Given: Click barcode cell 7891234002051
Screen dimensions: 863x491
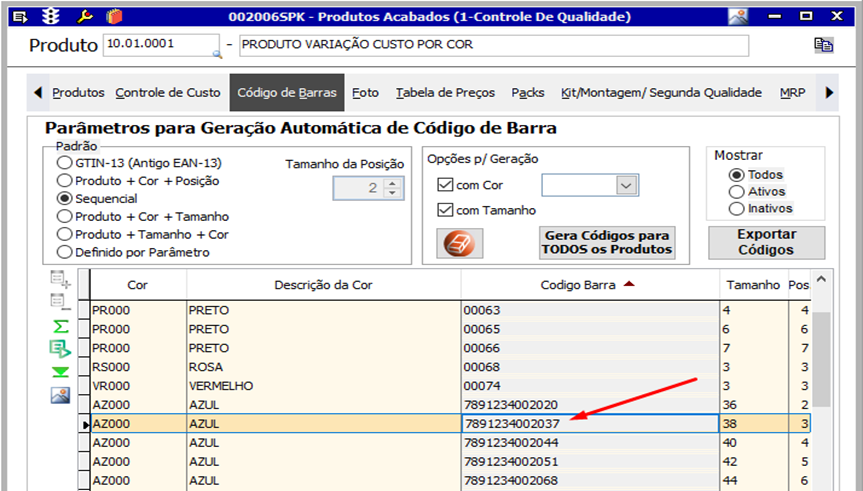Looking at the screenshot, I should pyautogui.click(x=590, y=461).
